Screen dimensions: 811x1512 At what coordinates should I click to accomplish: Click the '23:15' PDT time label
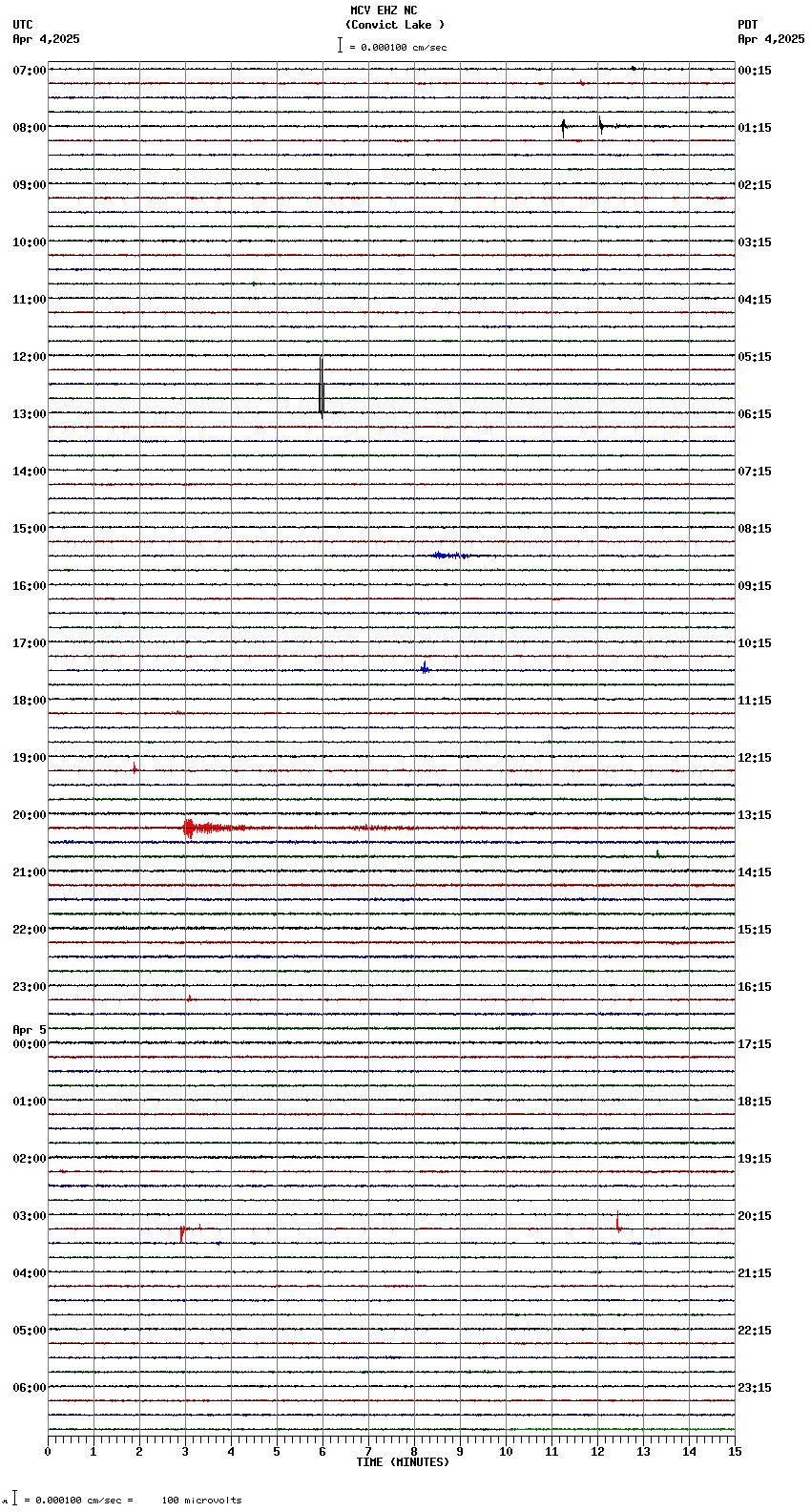click(755, 1388)
